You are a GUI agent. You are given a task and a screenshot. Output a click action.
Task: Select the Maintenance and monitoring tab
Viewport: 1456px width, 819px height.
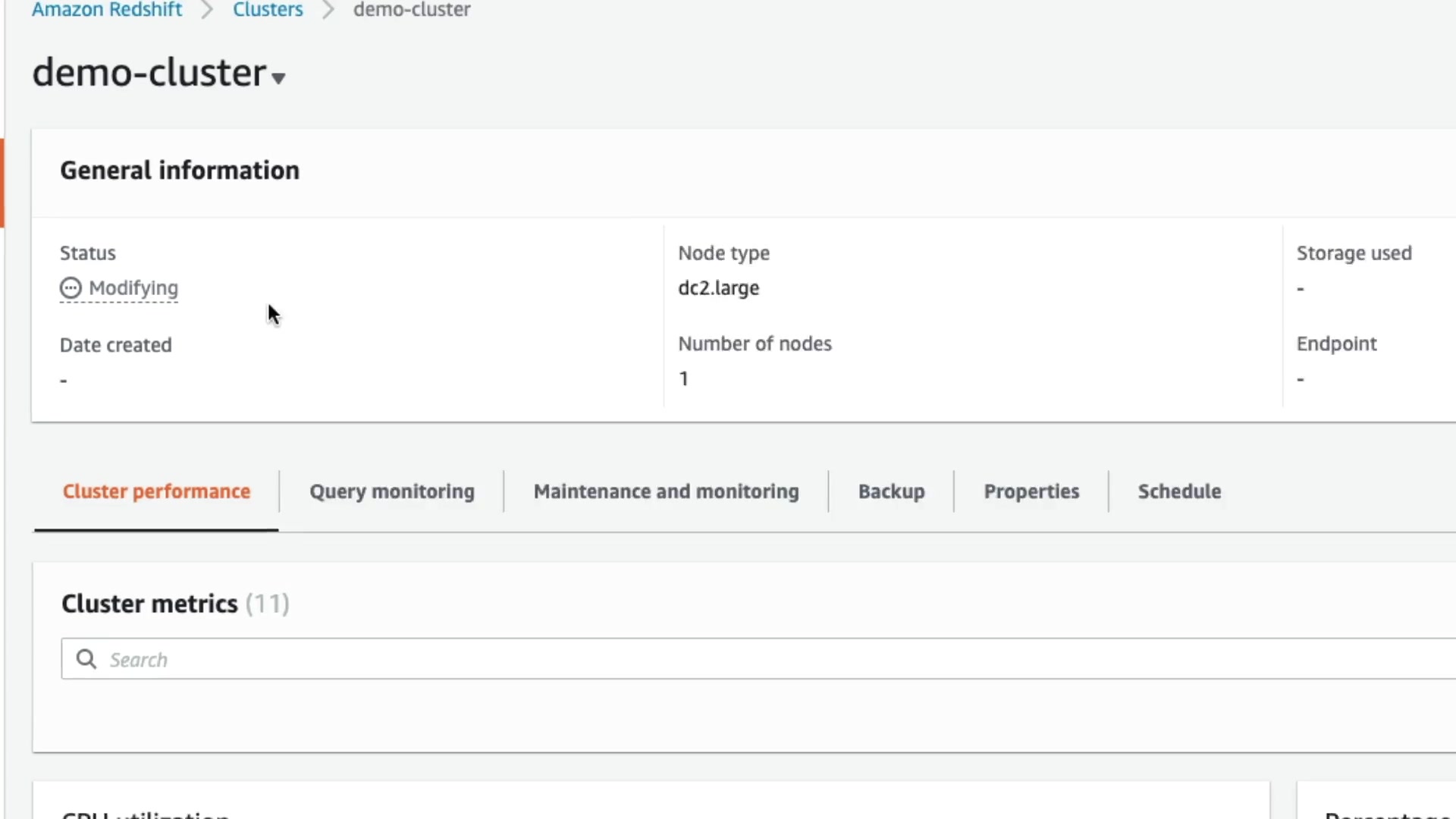[666, 491]
